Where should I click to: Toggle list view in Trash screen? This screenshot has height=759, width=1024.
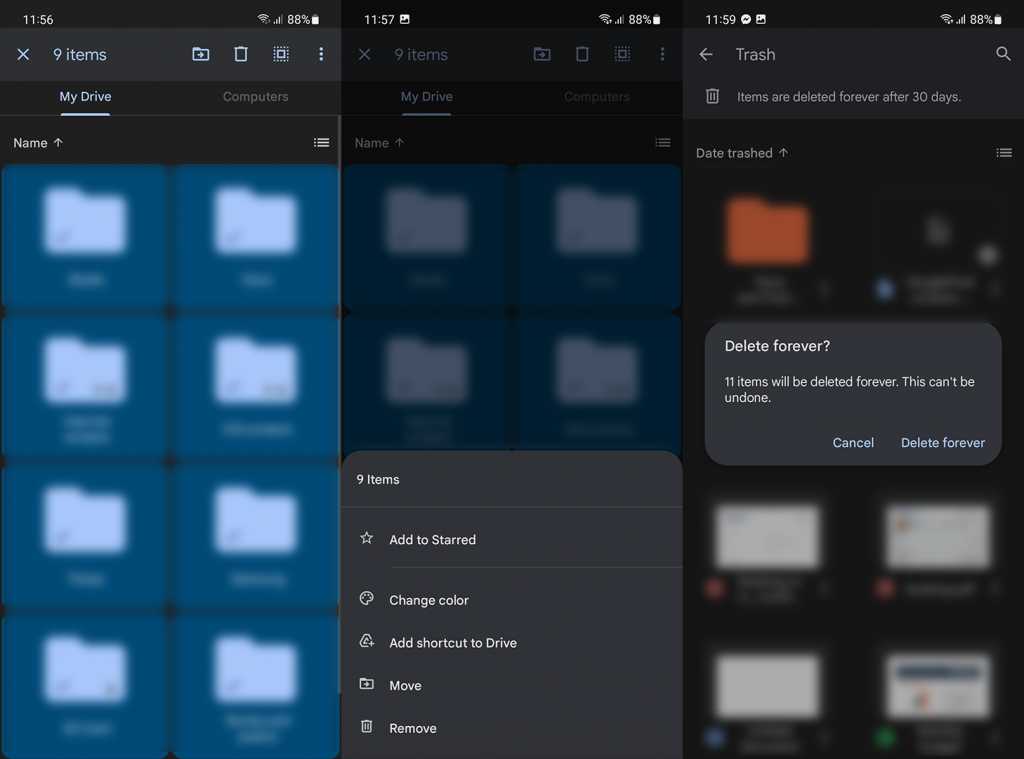coord(1004,153)
